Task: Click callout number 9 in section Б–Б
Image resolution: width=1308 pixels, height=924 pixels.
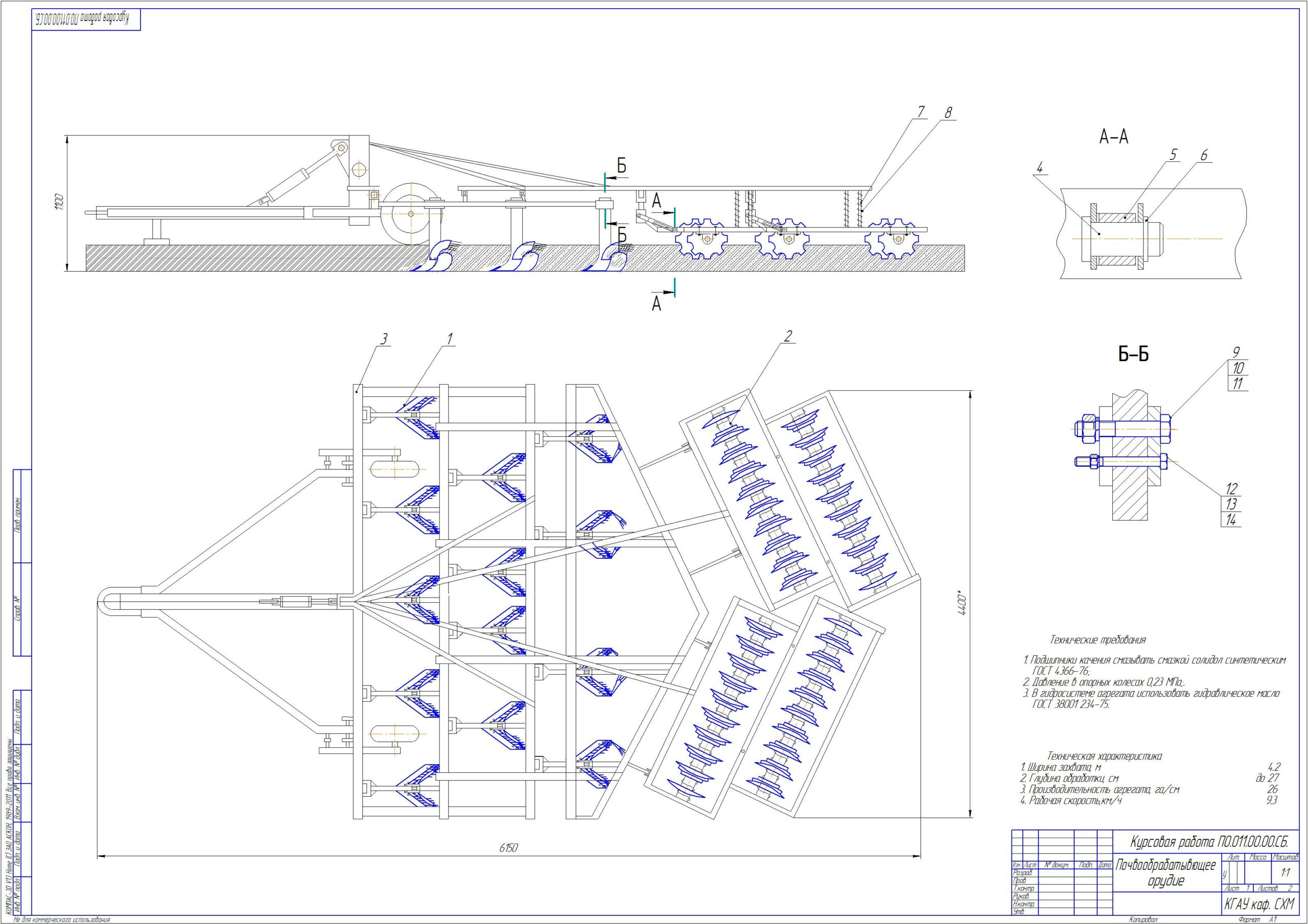Action: (1236, 352)
